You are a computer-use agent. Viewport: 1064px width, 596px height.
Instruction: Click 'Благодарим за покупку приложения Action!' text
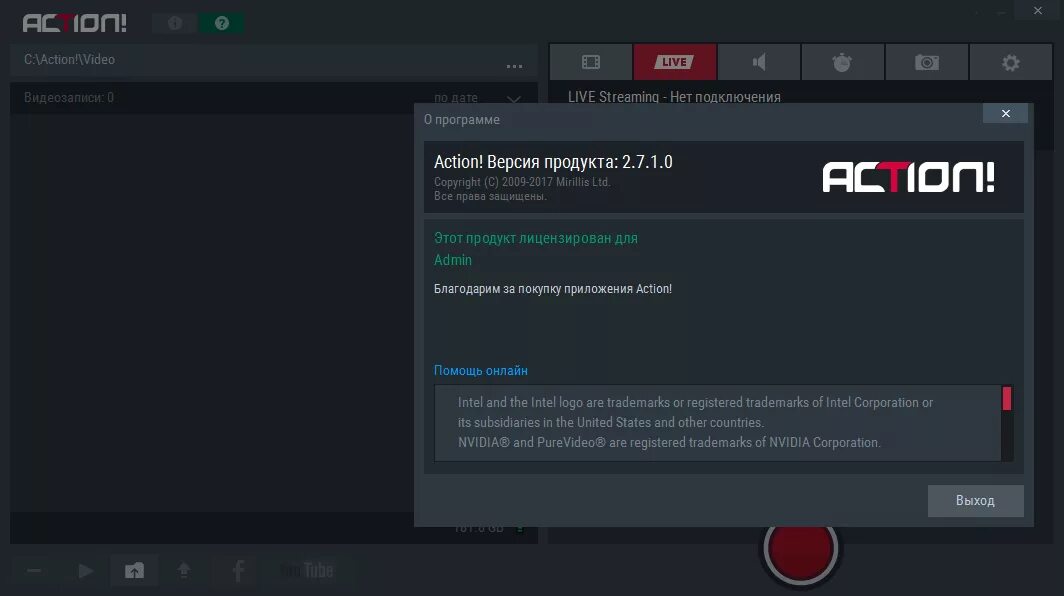(552, 288)
